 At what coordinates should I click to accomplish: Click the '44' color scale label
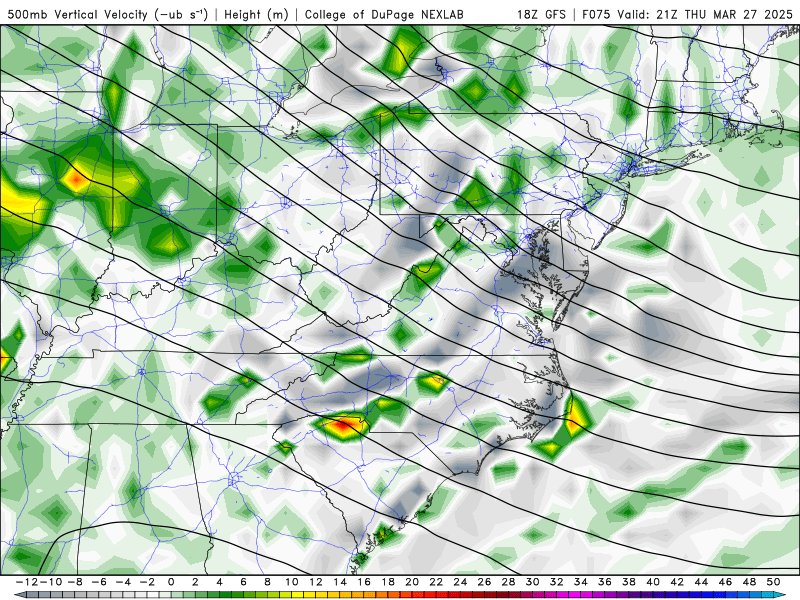[701, 582]
